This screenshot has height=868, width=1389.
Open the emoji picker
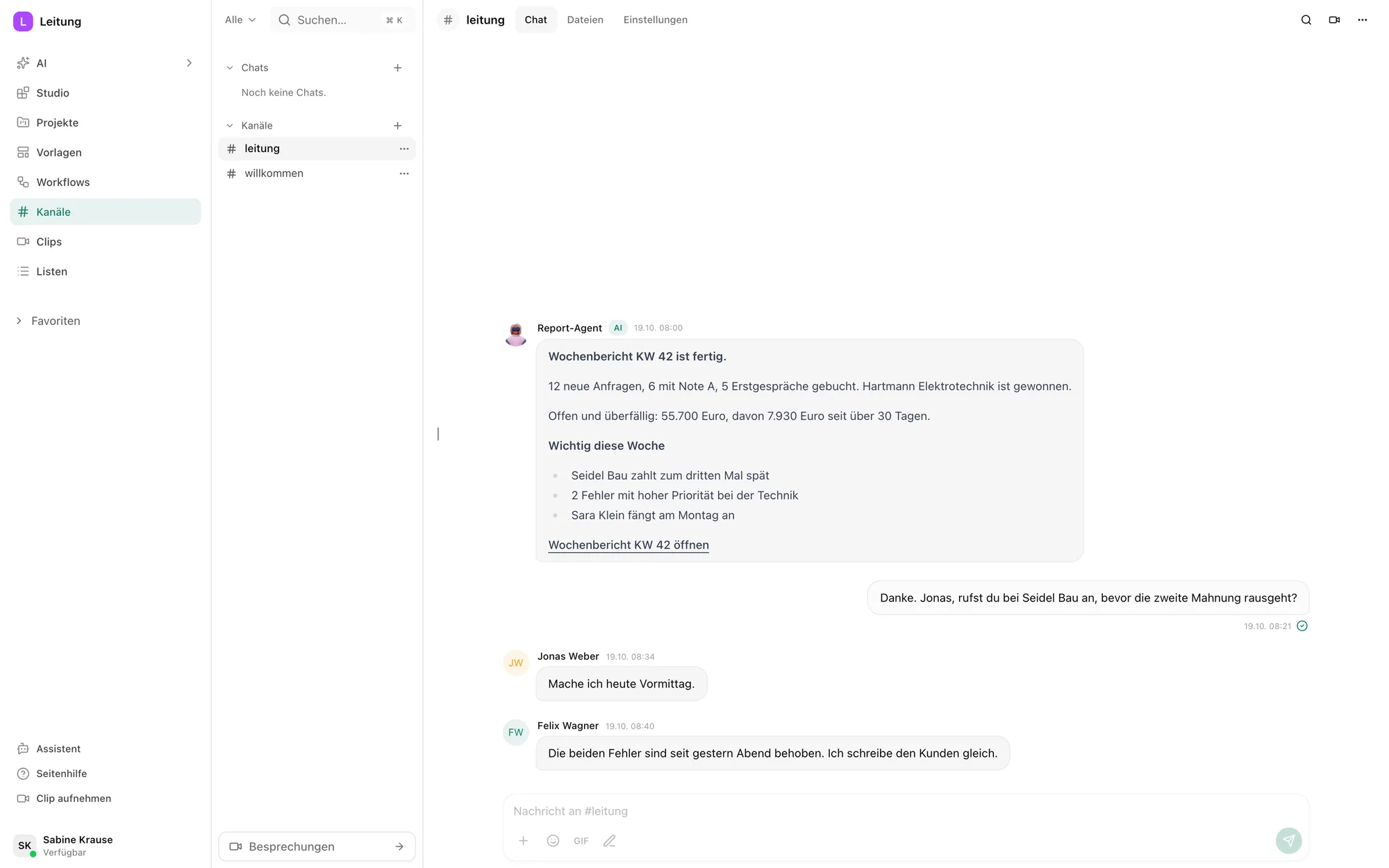pos(553,841)
